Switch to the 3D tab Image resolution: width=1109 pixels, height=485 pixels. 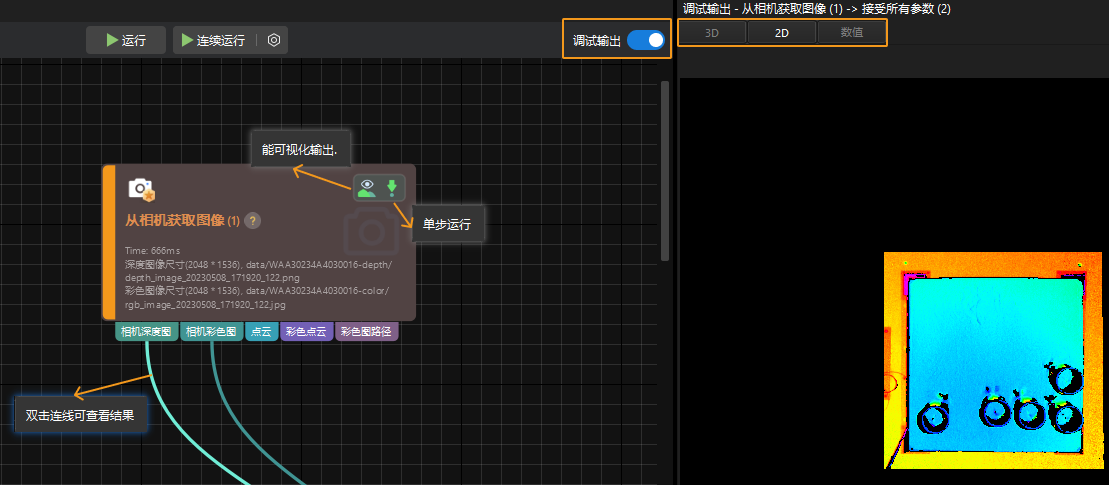click(x=711, y=33)
